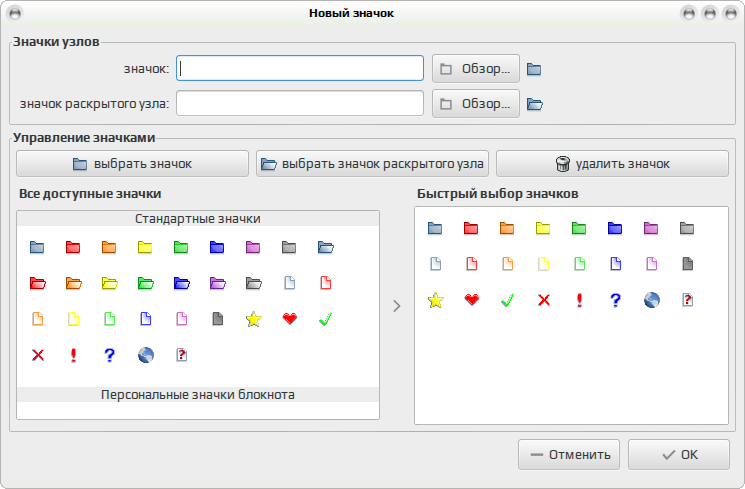Pick the open gray folder icon
The height and width of the screenshot is (489, 745).
(x=254, y=283)
